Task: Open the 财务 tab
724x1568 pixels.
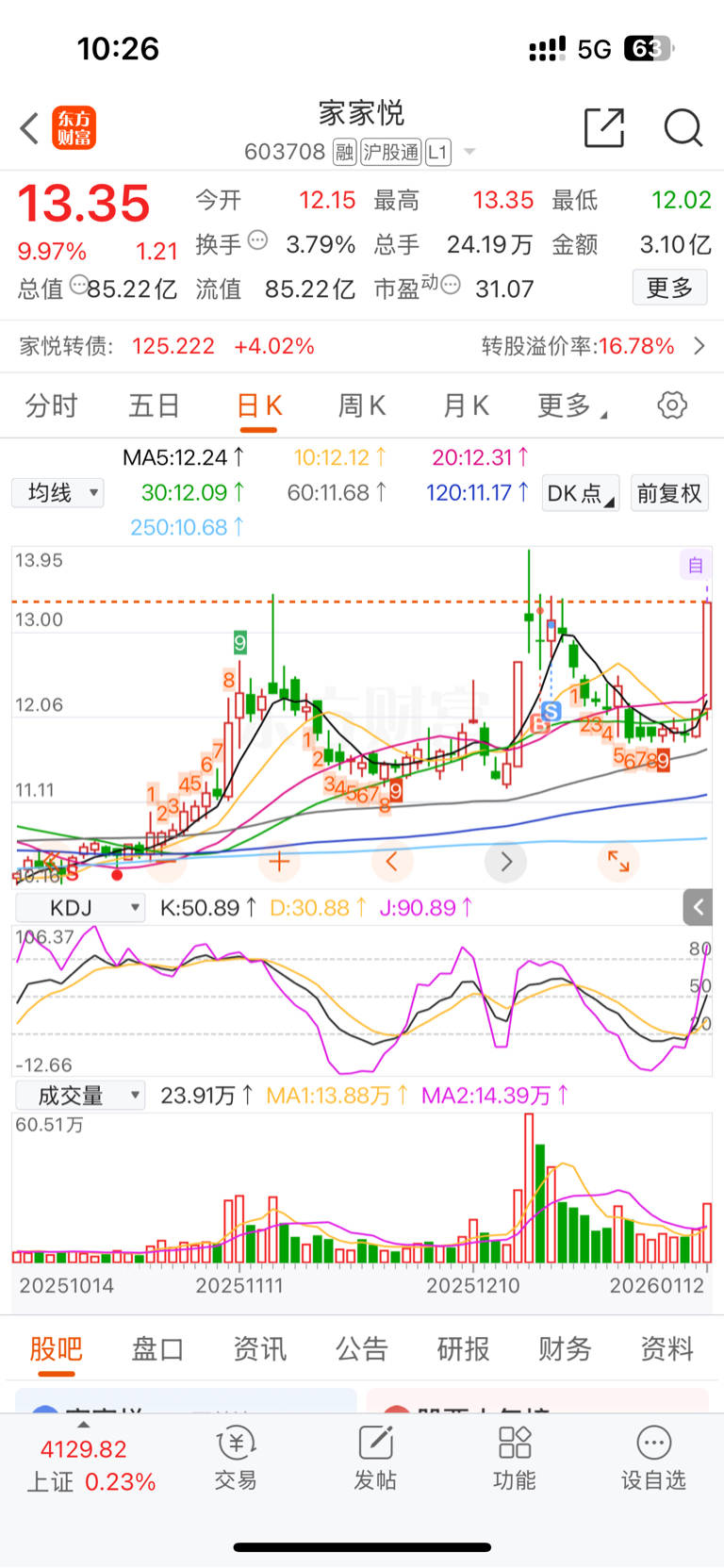Action: click(x=565, y=1349)
